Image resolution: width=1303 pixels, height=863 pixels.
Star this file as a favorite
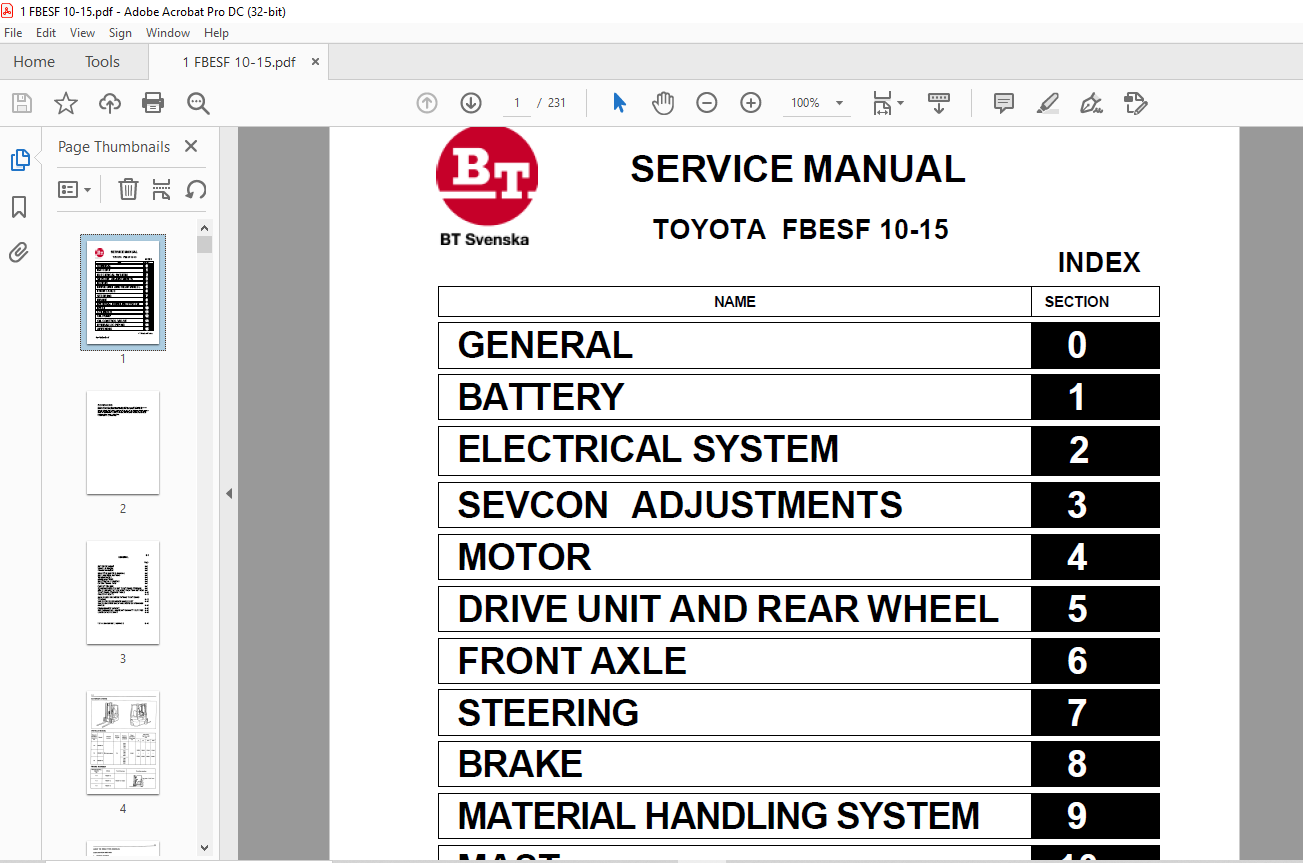[66, 103]
